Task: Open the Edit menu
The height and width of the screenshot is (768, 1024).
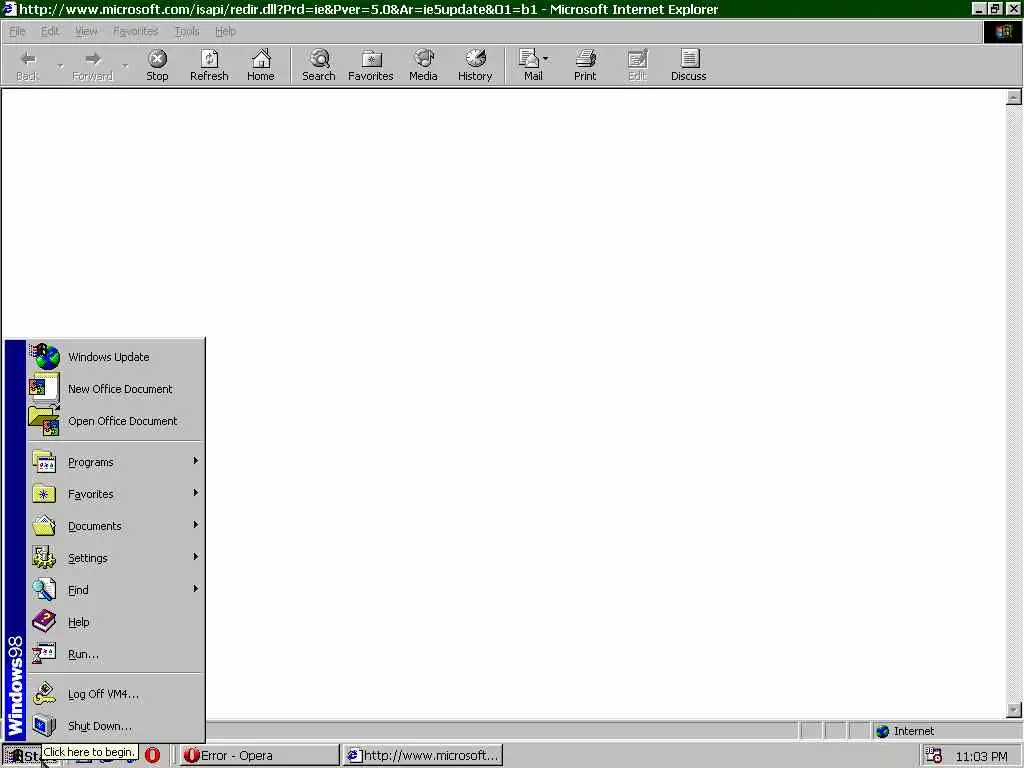Action: (x=50, y=31)
